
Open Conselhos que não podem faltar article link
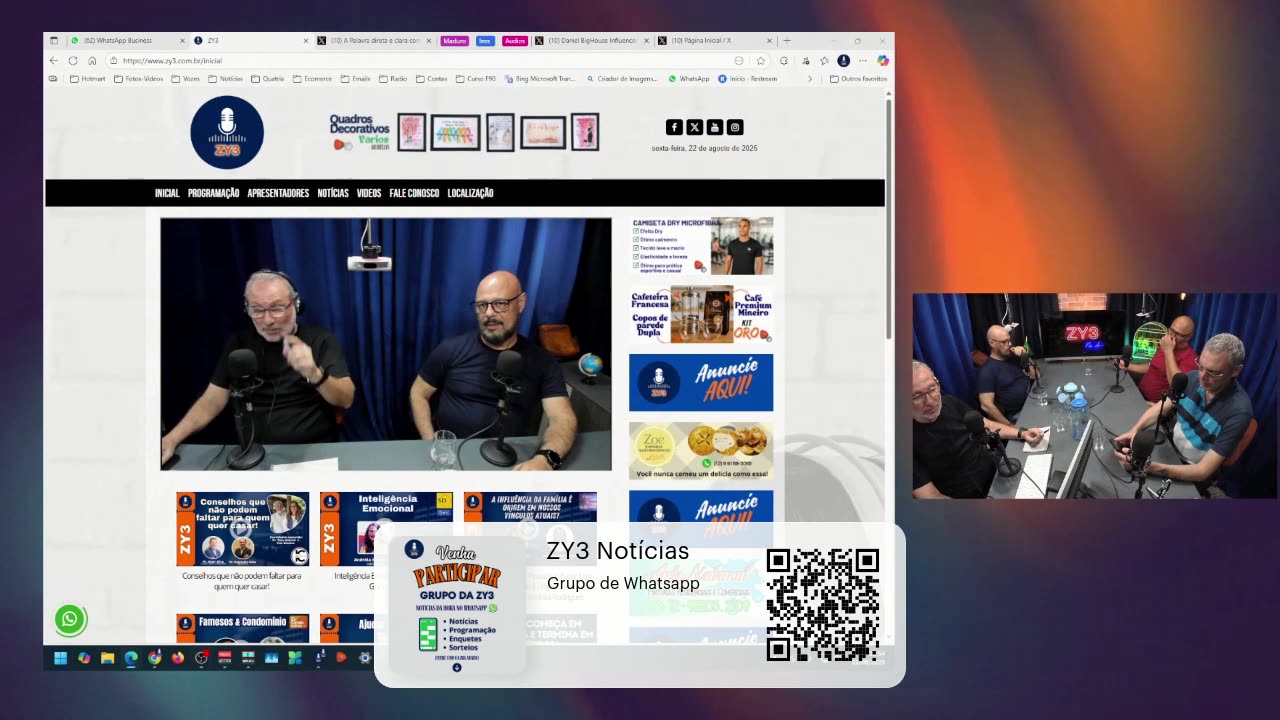tap(242, 581)
